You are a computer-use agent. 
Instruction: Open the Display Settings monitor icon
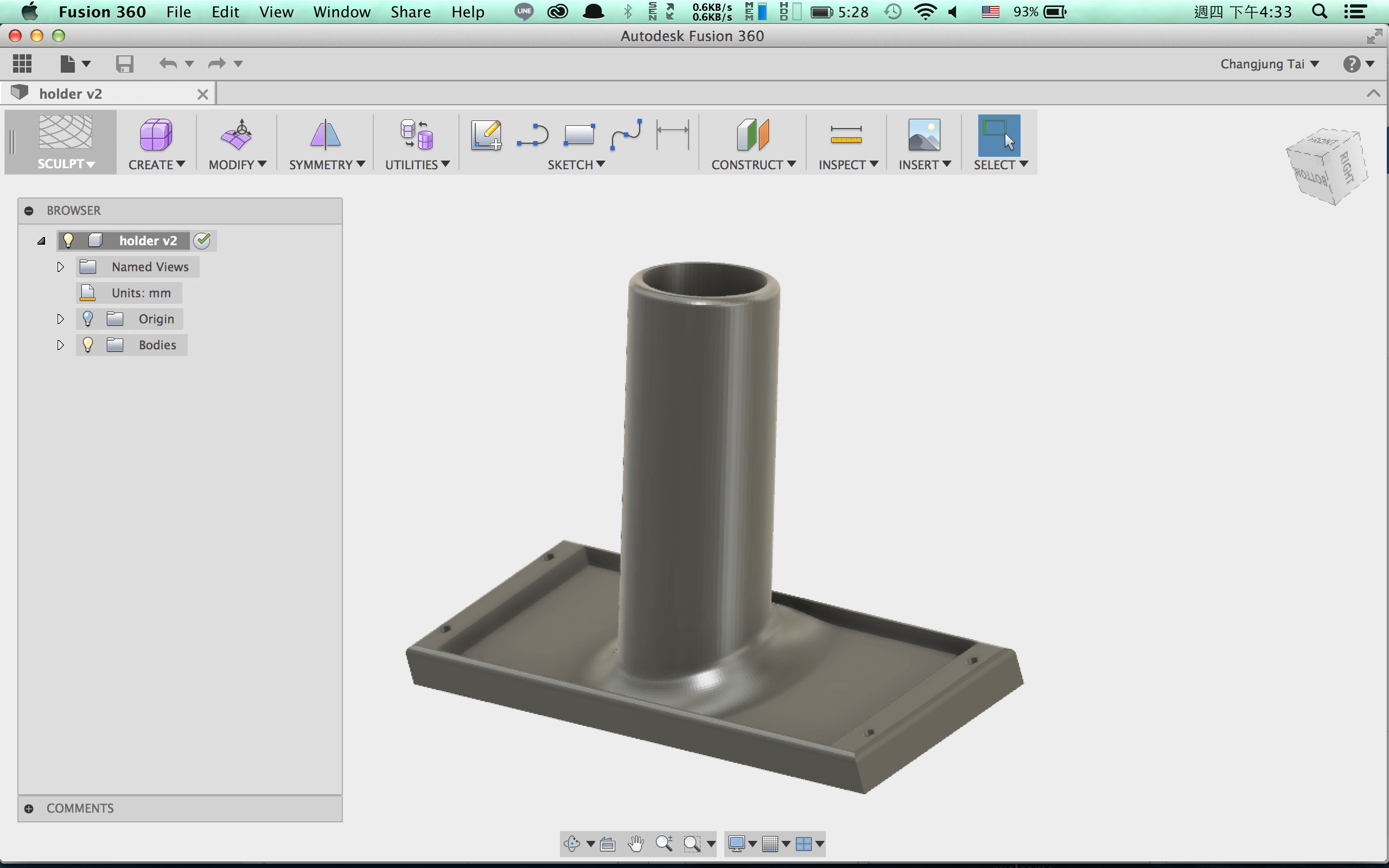click(x=736, y=843)
